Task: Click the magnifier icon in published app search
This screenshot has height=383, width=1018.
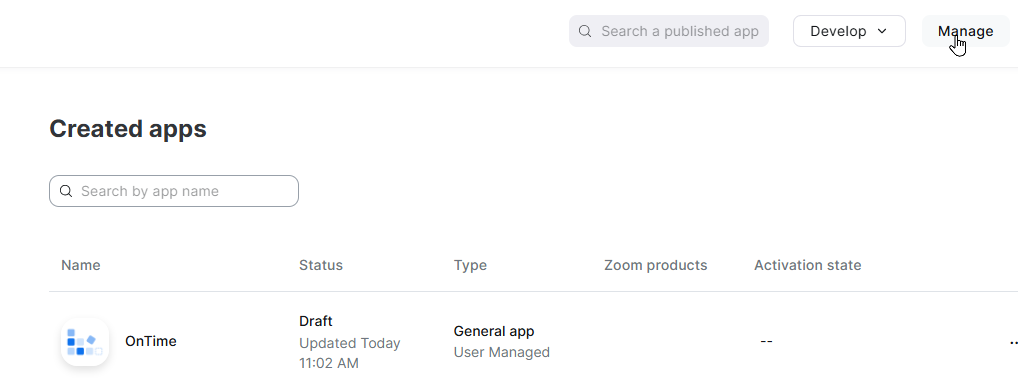Action: pyautogui.click(x=585, y=31)
